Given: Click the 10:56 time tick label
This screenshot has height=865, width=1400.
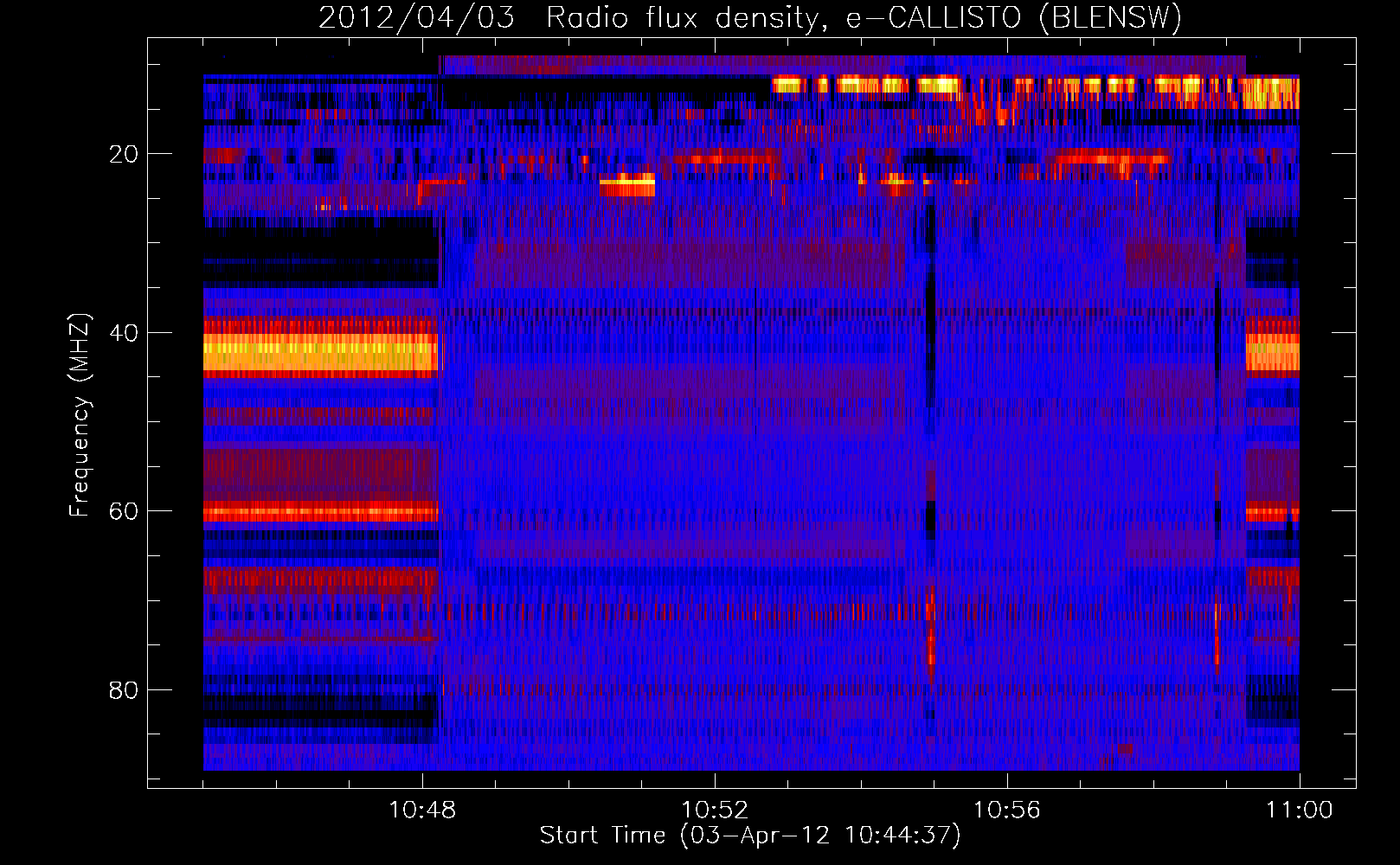Looking at the screenshot, I should (x=1007, y=811).
